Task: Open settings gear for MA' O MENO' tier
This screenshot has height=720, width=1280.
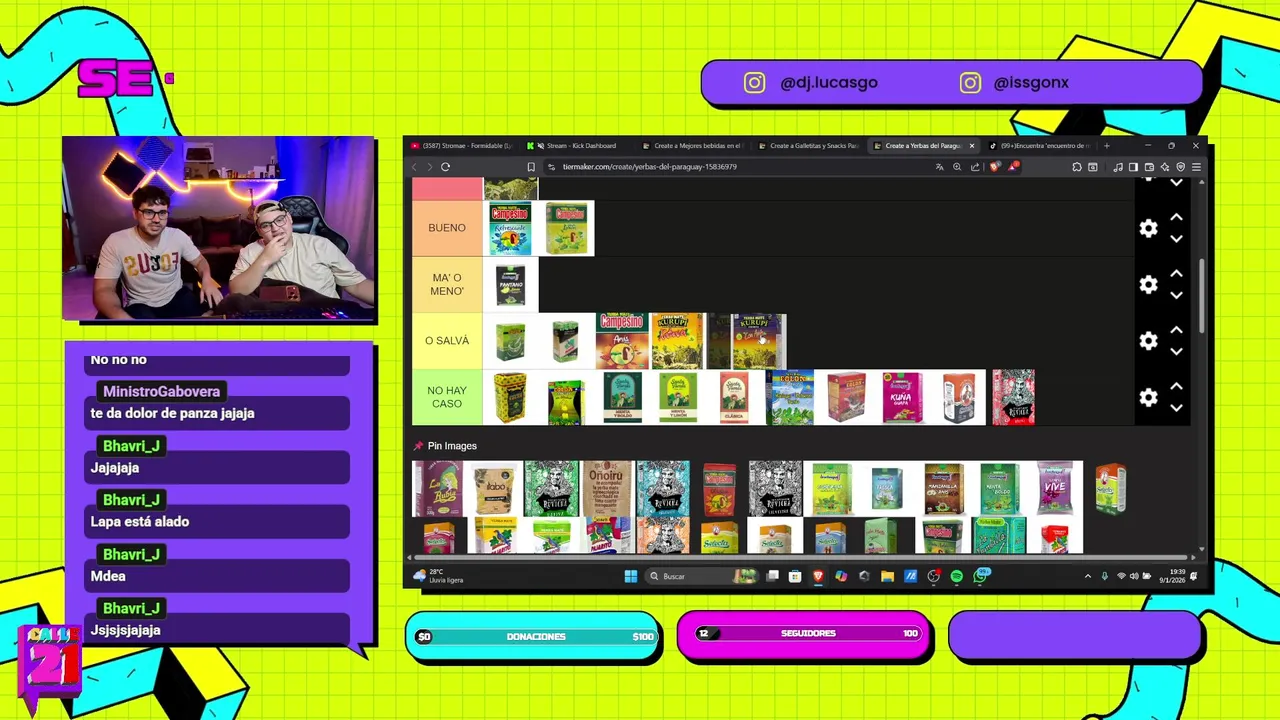Action: point(1148,285)
